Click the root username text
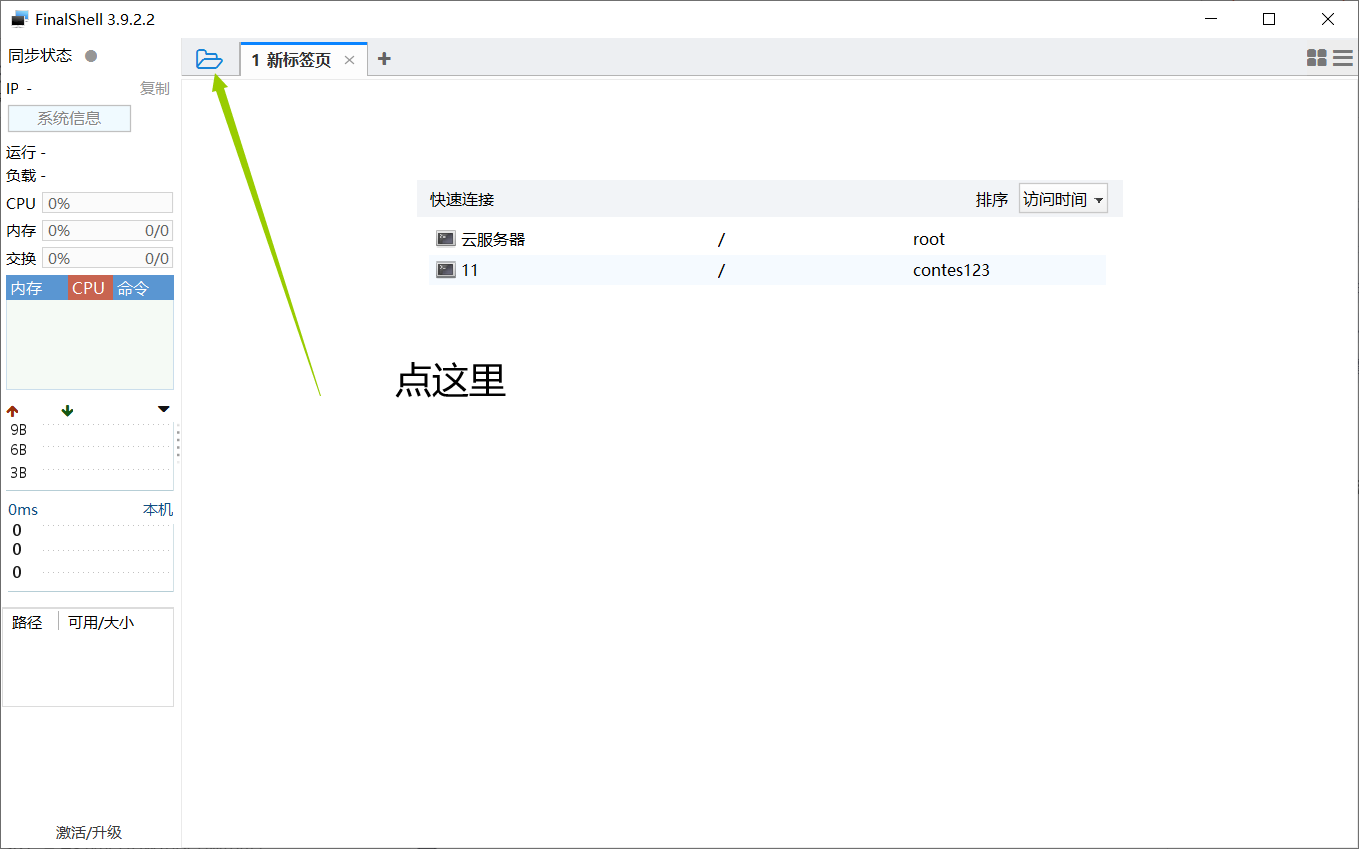This screenshot has width=1359, height=849. [x=929, y=240]
